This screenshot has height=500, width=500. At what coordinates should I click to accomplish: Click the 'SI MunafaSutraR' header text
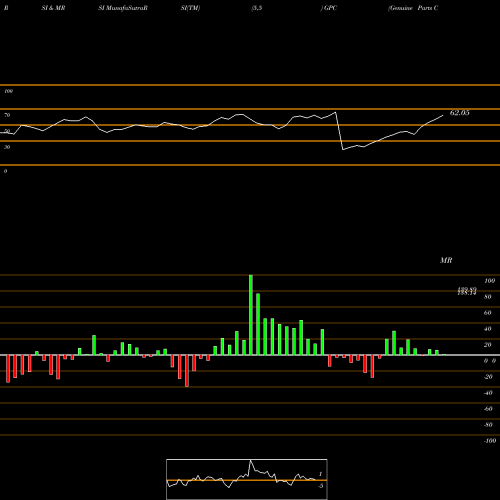pyautogui.click(x=123, y=8)
